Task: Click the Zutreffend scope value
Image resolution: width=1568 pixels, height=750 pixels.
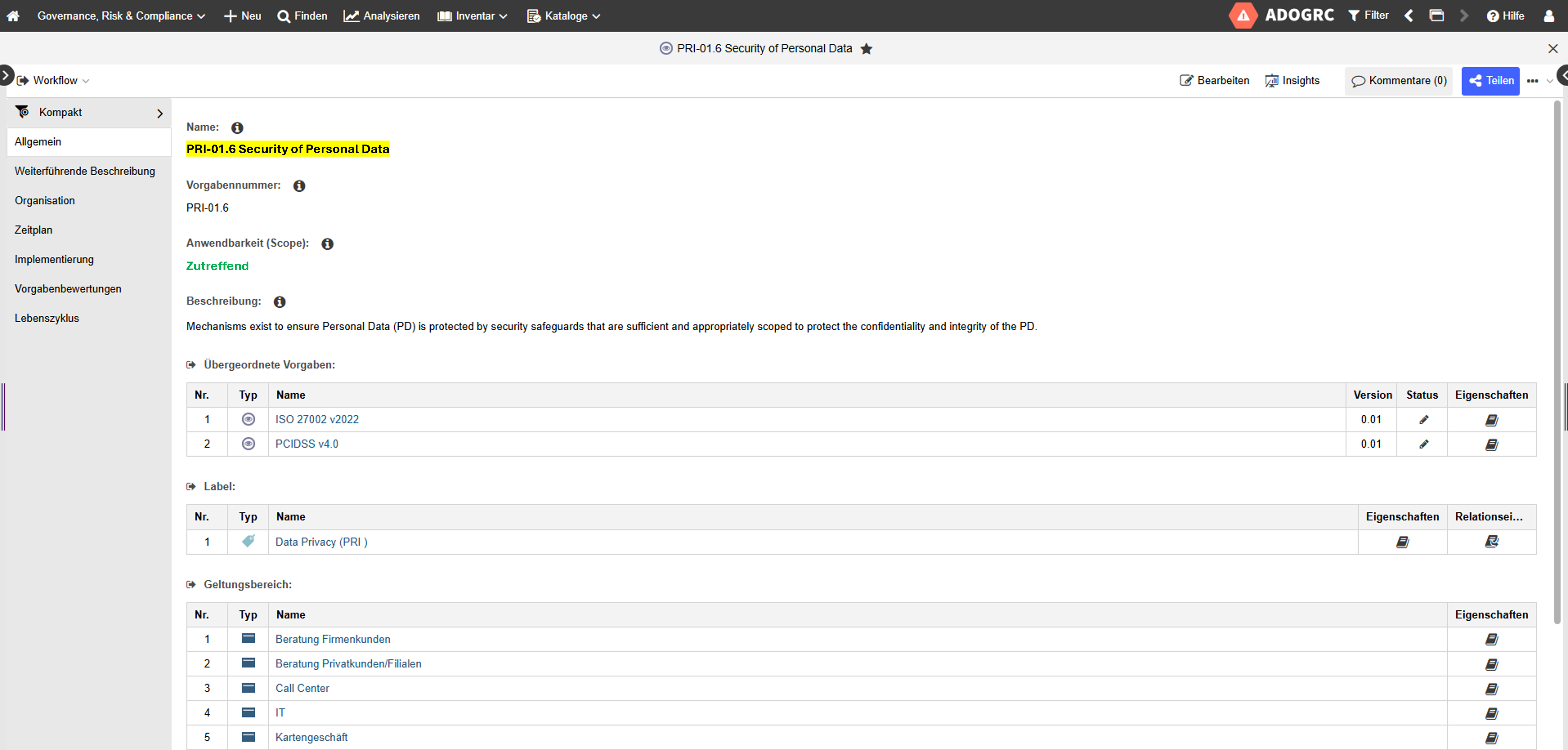Action: pyautogui.click(x=217, y=266)
